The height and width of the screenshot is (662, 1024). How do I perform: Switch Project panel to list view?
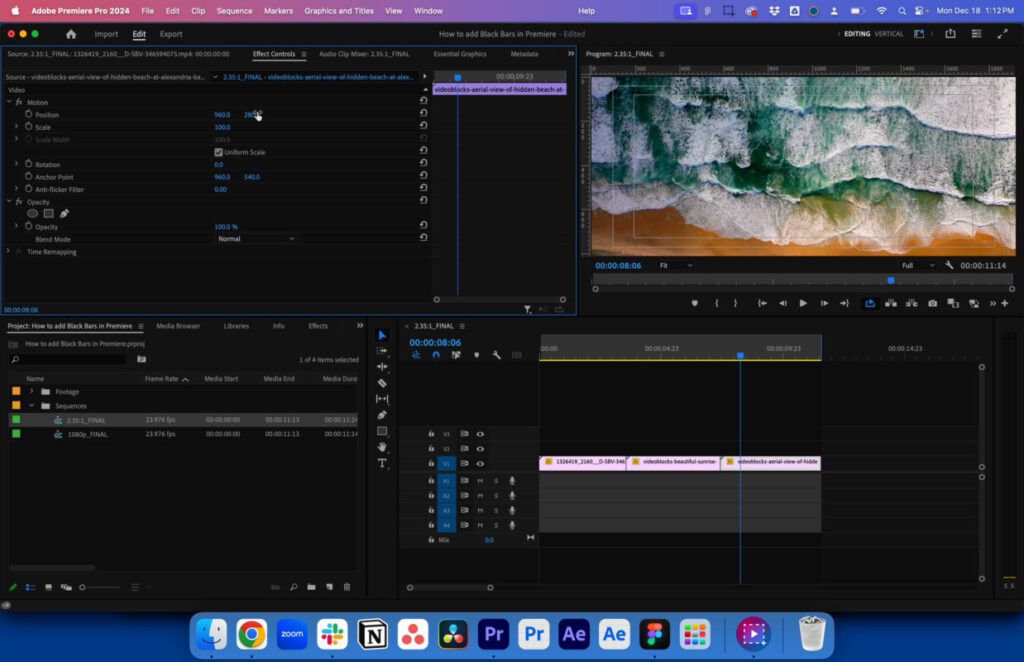(x=30, y=587)
